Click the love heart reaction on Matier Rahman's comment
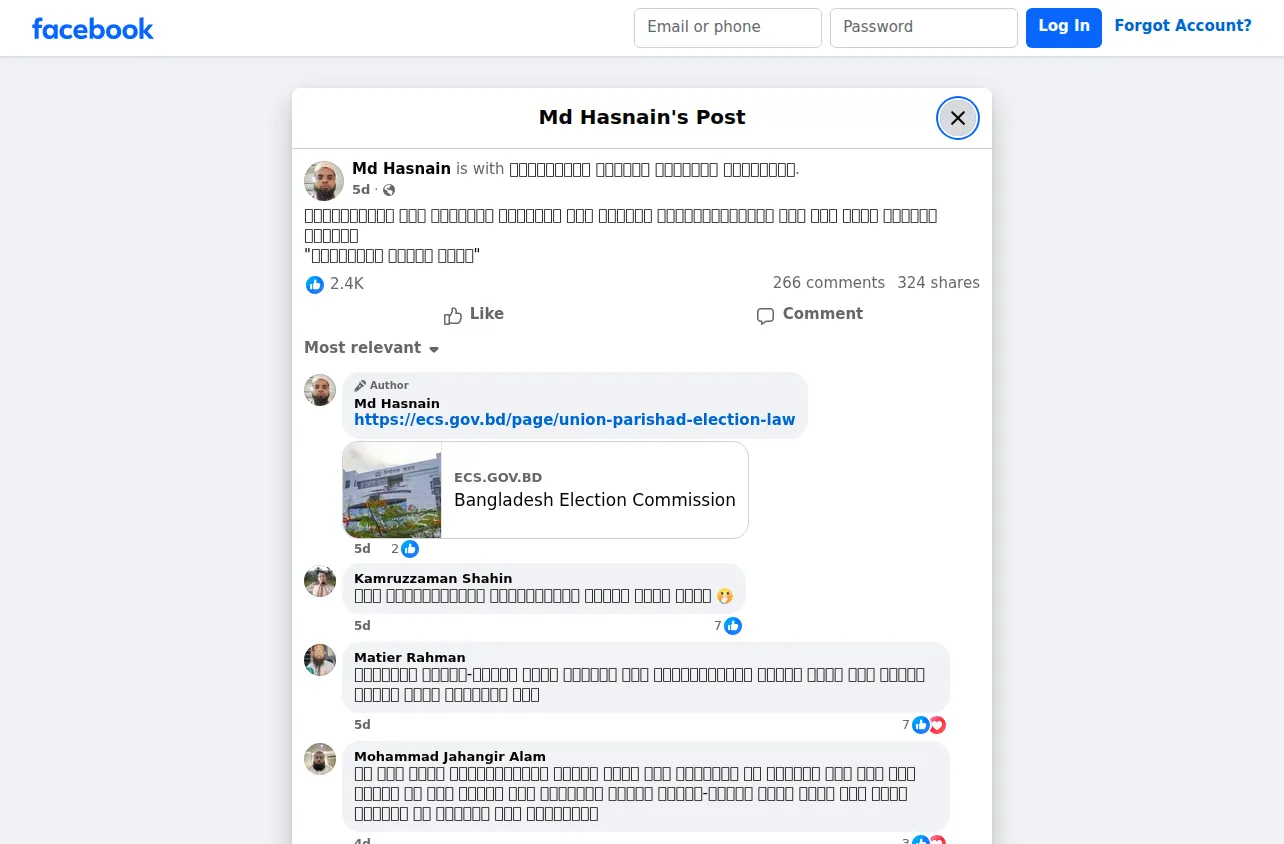Image resolution: width=1284 pixels, height=844 pixels. pos(937,725)
